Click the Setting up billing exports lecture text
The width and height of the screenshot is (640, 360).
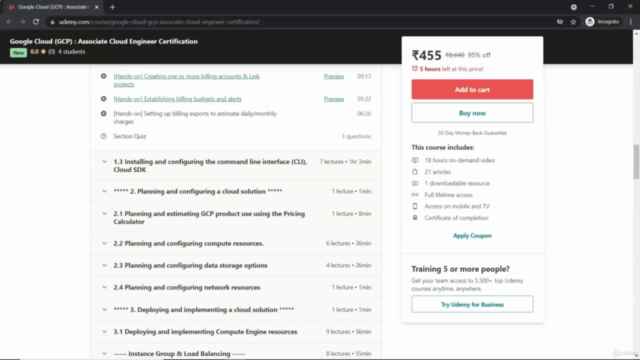[195, 118]
